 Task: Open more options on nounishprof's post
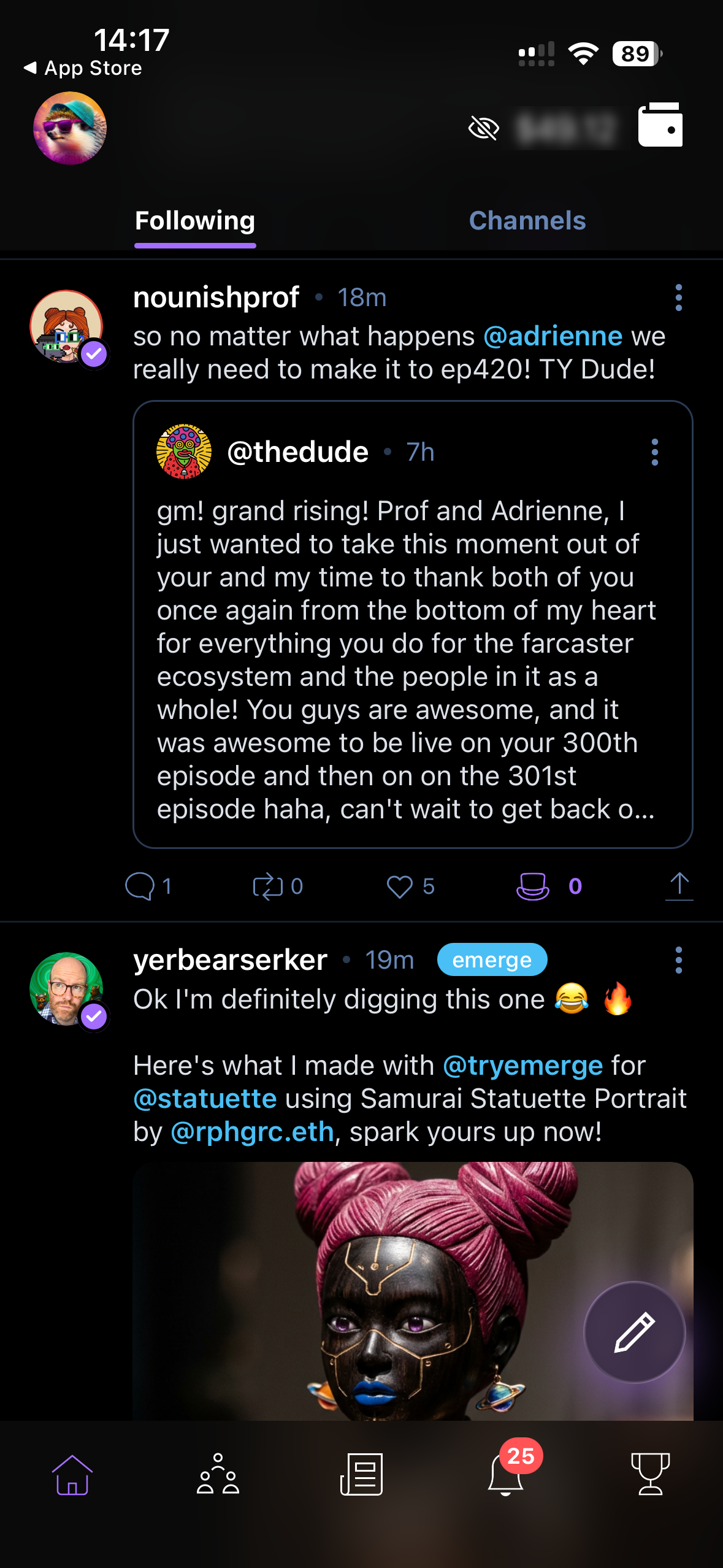click(x=678, y=298)
